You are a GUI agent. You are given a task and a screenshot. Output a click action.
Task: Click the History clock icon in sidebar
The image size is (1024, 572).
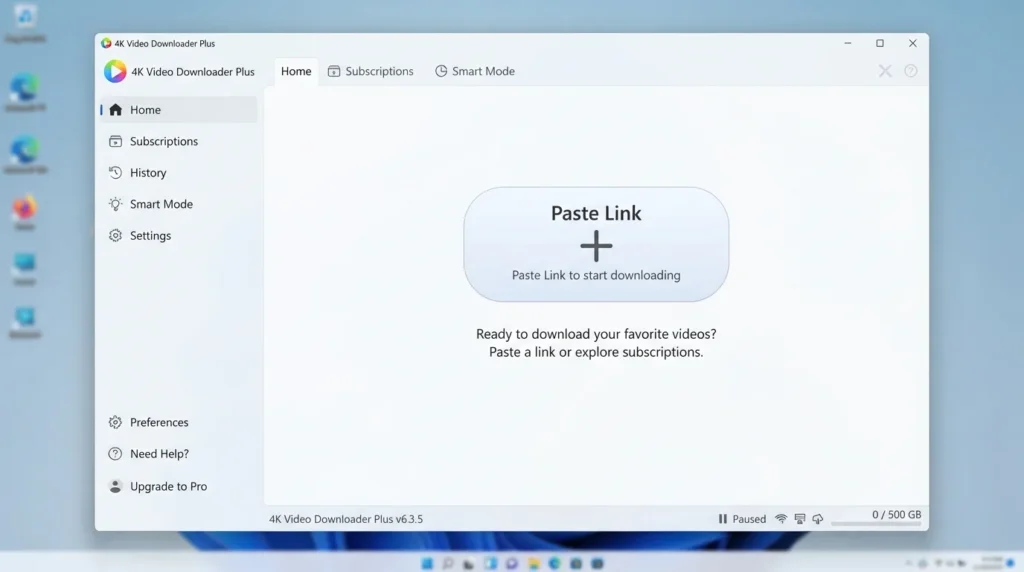[116, 172]
